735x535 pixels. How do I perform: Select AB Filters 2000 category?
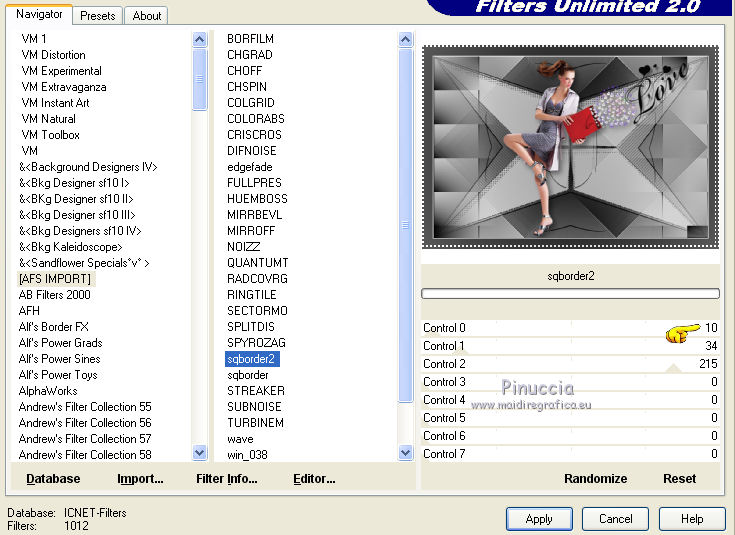(x=54, y=294)
